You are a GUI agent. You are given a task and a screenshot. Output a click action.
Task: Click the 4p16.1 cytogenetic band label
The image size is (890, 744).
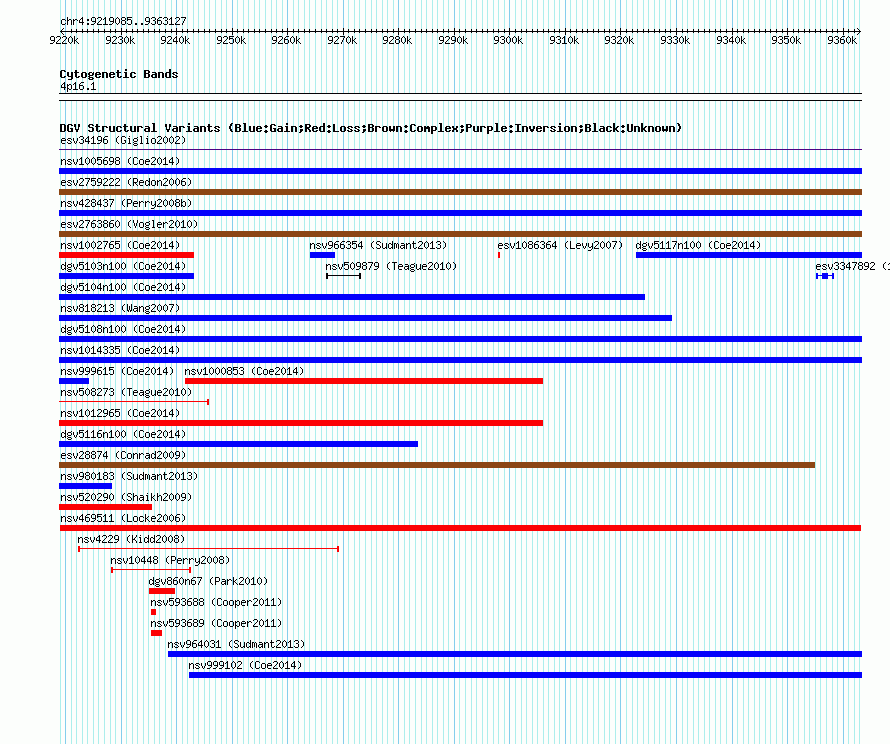[78, 86]
